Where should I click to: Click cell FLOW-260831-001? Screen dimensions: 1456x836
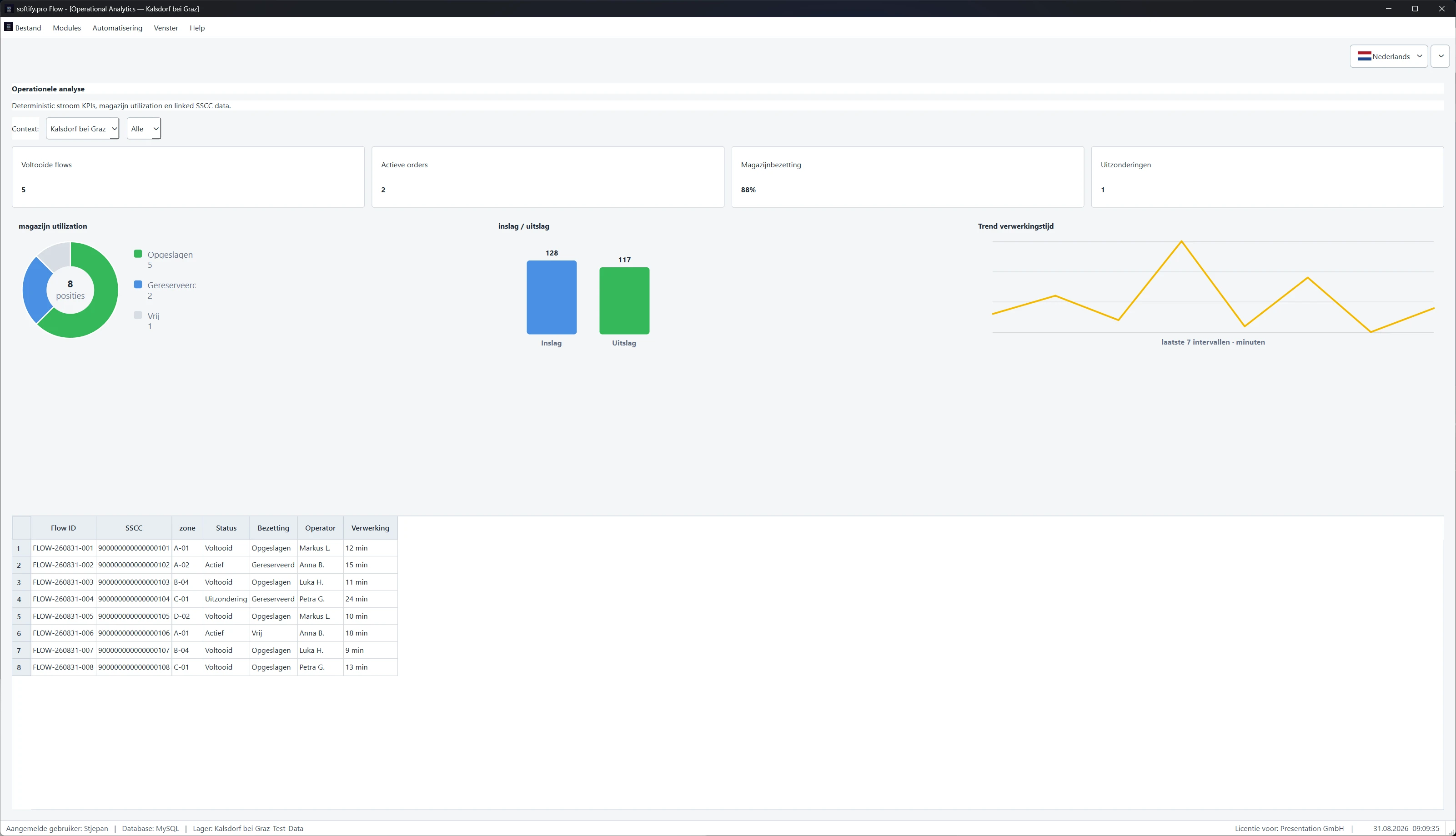pos(63,548)
